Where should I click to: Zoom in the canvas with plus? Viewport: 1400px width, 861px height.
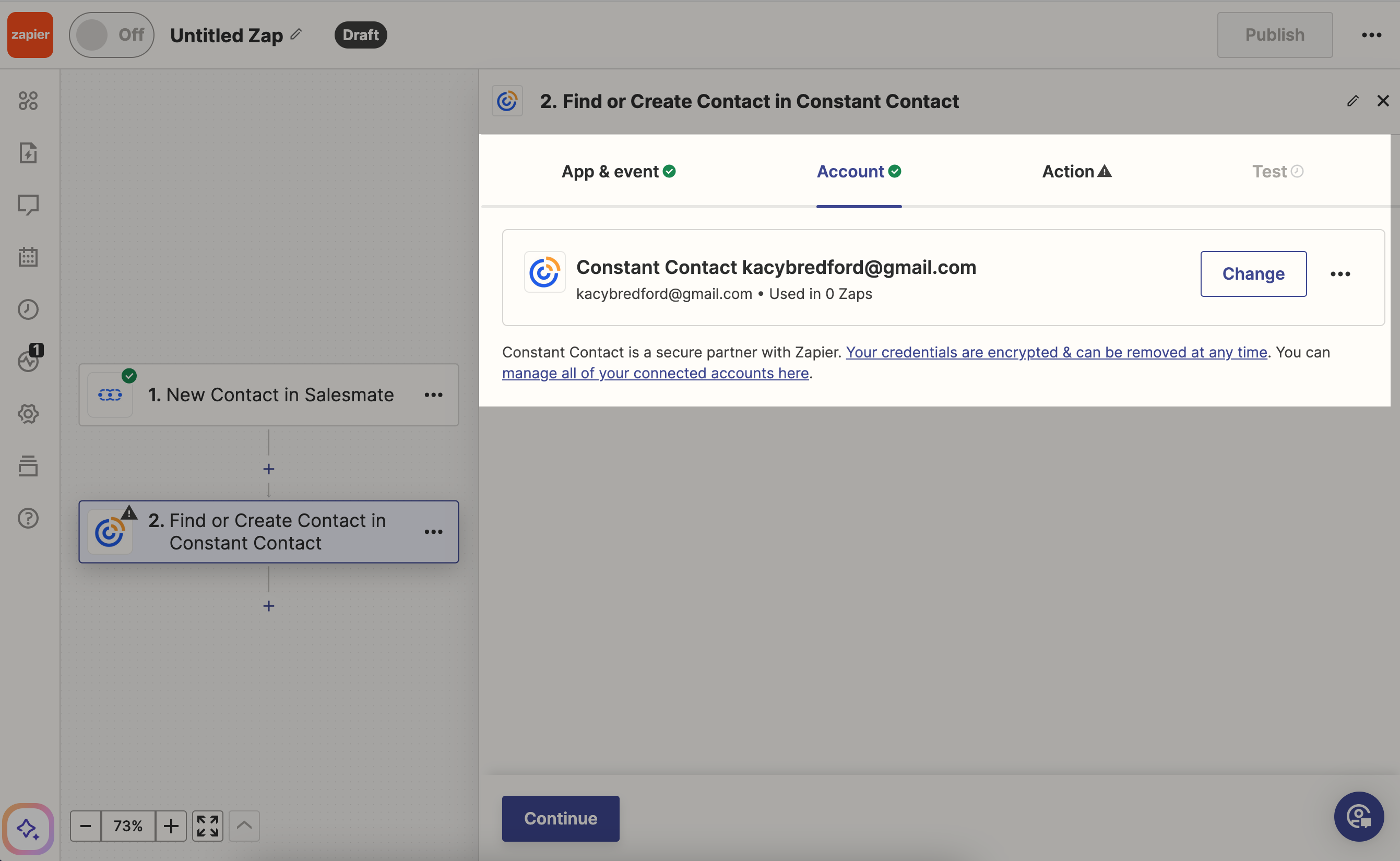click(171, 826)
